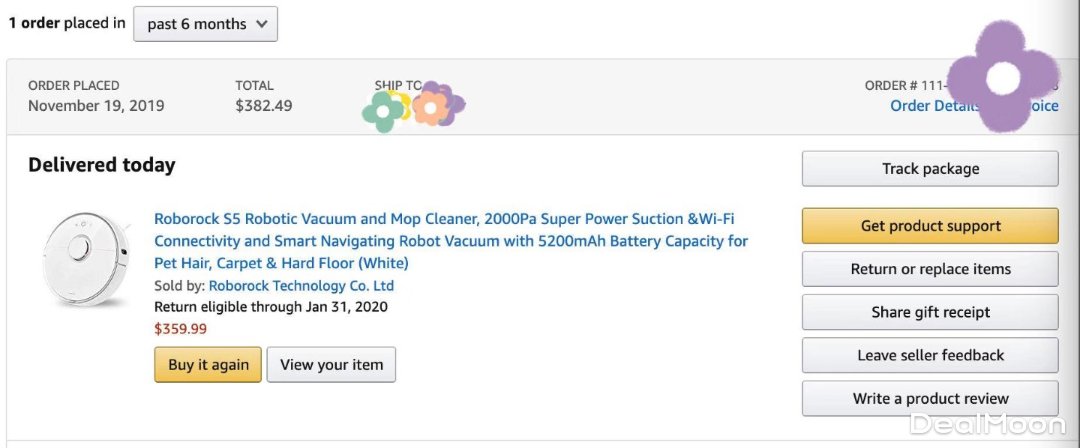
Task: Select Return or replace items
Action: click(x=930, y=269)
